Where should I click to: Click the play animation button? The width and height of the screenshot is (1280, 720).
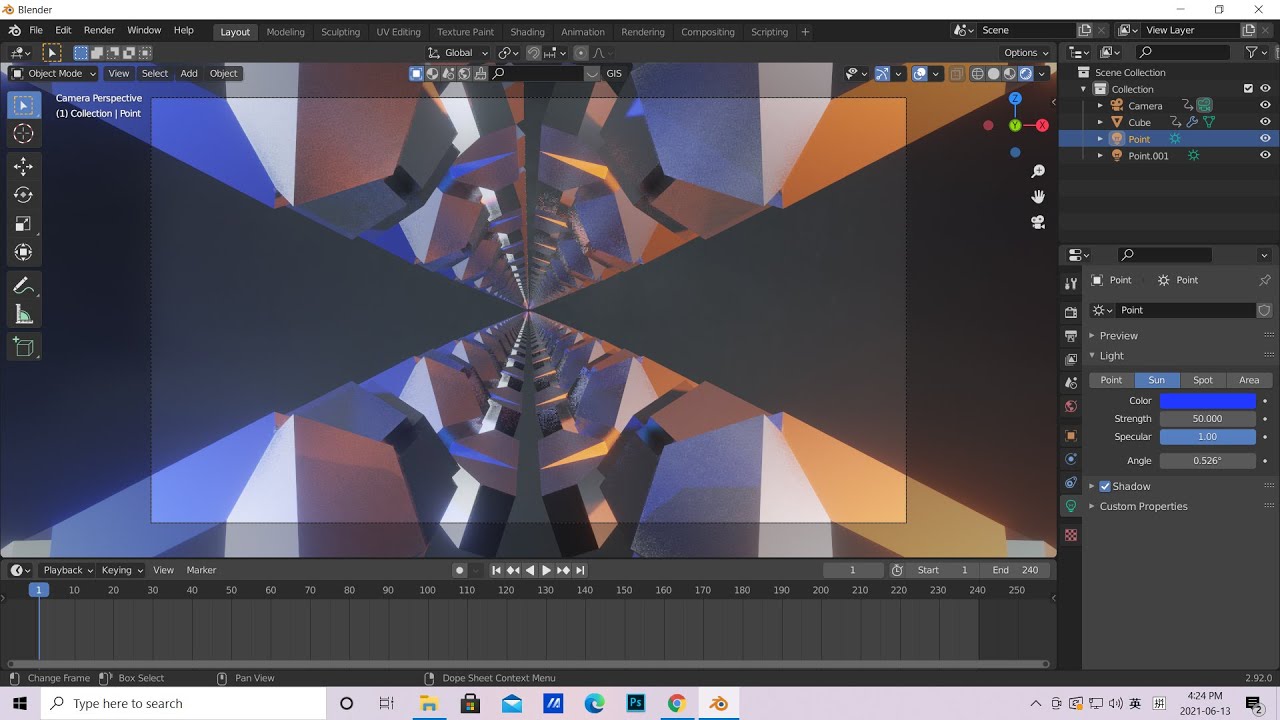point(546,570)
